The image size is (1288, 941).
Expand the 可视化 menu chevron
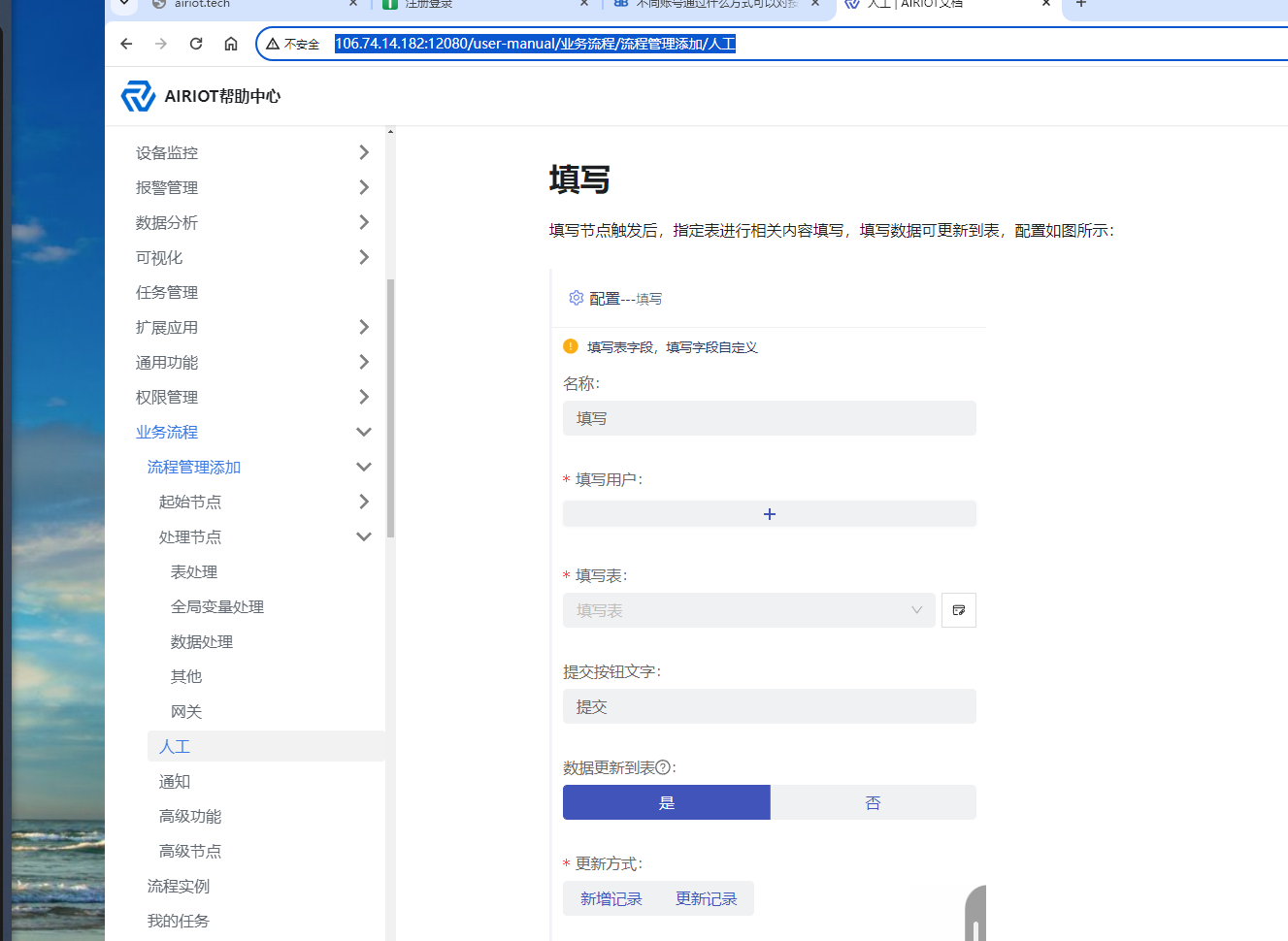click(x=364, y=257)
